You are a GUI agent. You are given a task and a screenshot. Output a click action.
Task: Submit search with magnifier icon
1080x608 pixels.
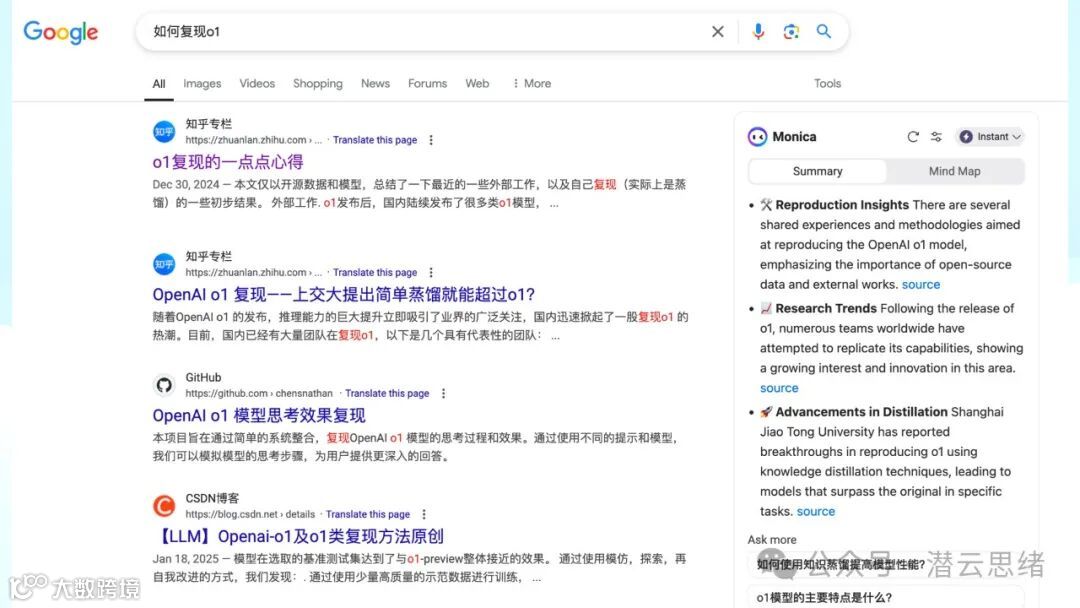(824, 32)
